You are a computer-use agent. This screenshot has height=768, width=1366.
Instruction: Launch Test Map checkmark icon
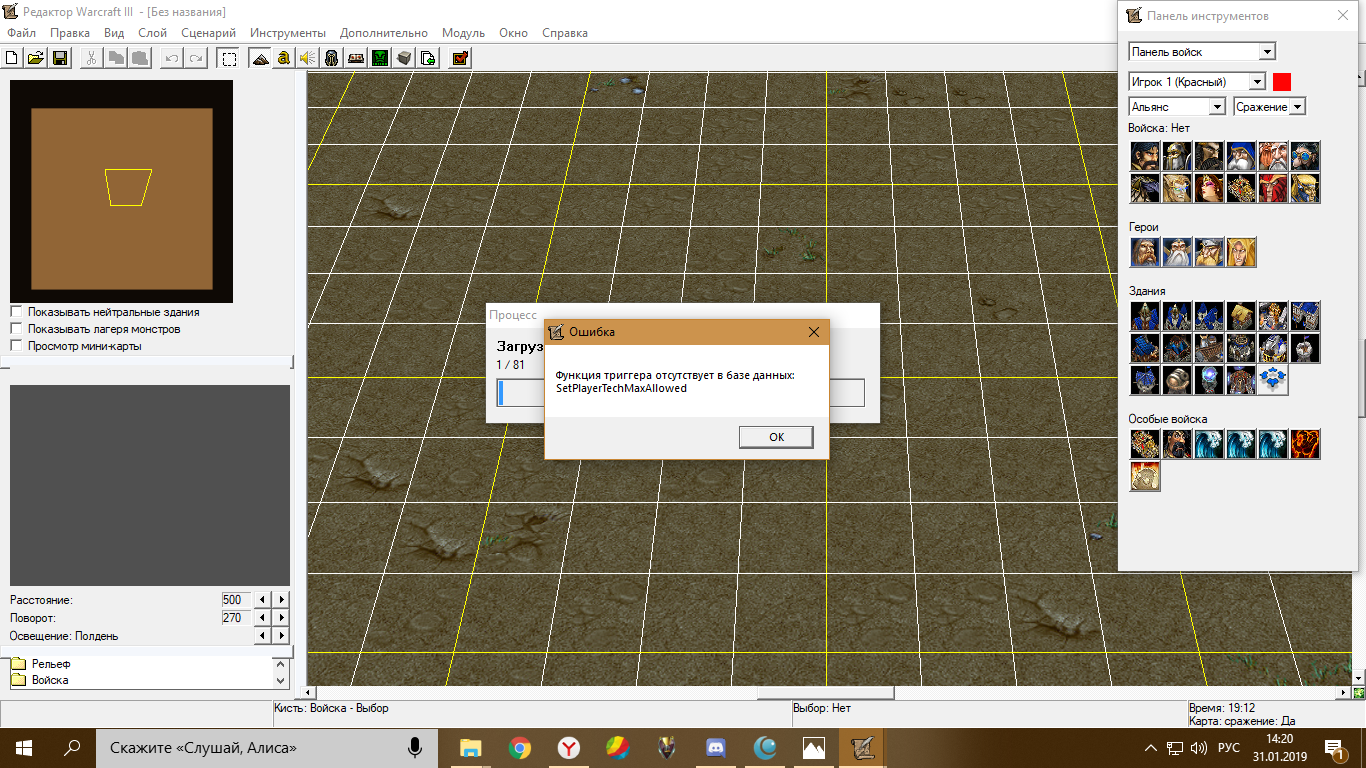[460, 58]
